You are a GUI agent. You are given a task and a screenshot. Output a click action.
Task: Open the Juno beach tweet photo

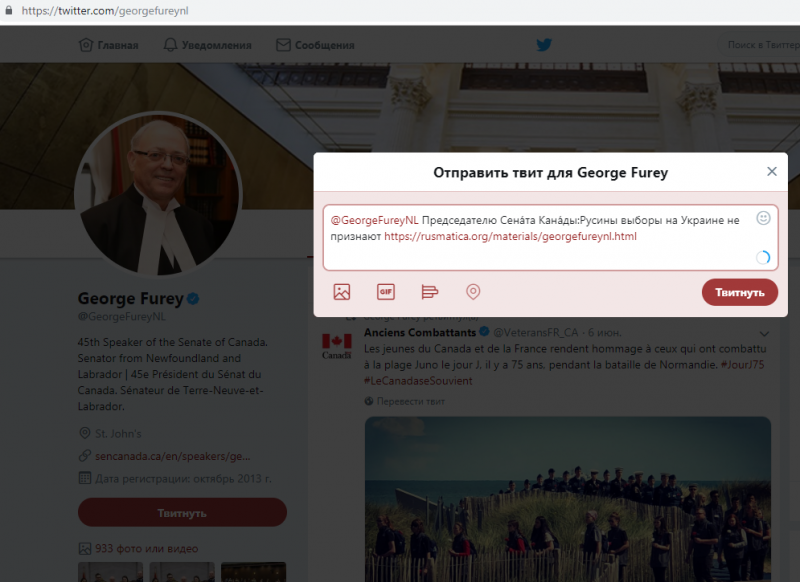click(x=567, y=499)
